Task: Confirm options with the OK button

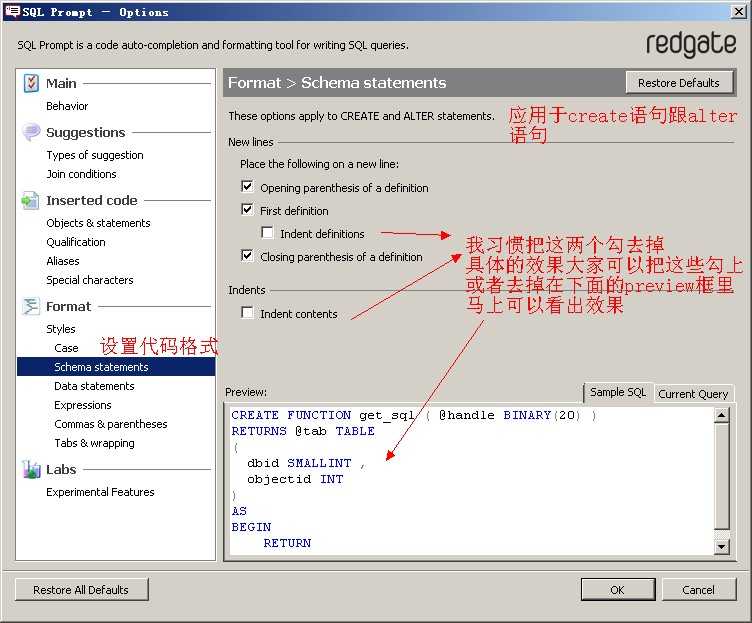Action: pyautogui.click(x=618, y=589)
